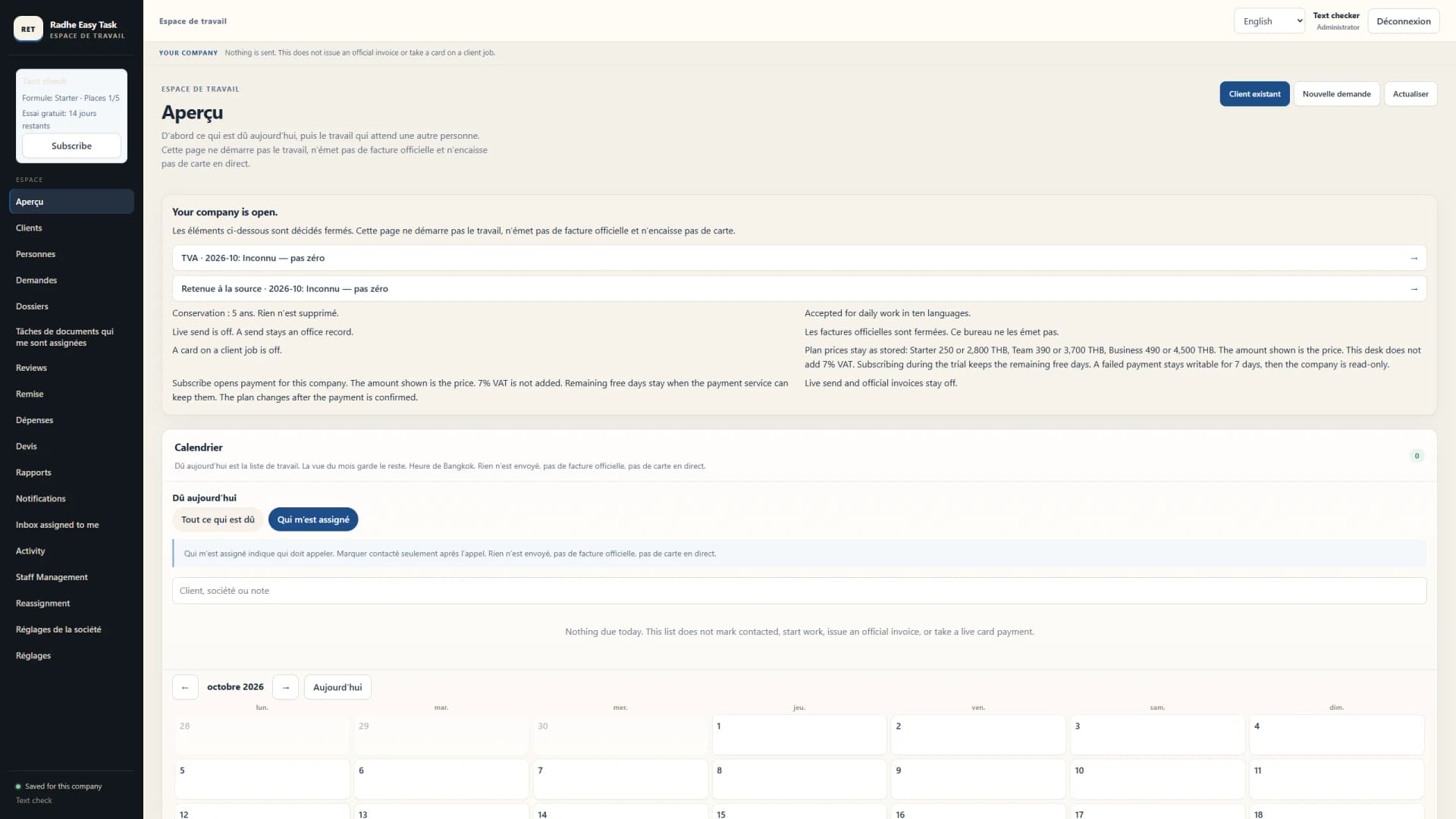Open the last sidebar item Réglages
The height and width of the screenshot is (819, 1456).
[71, 656]
